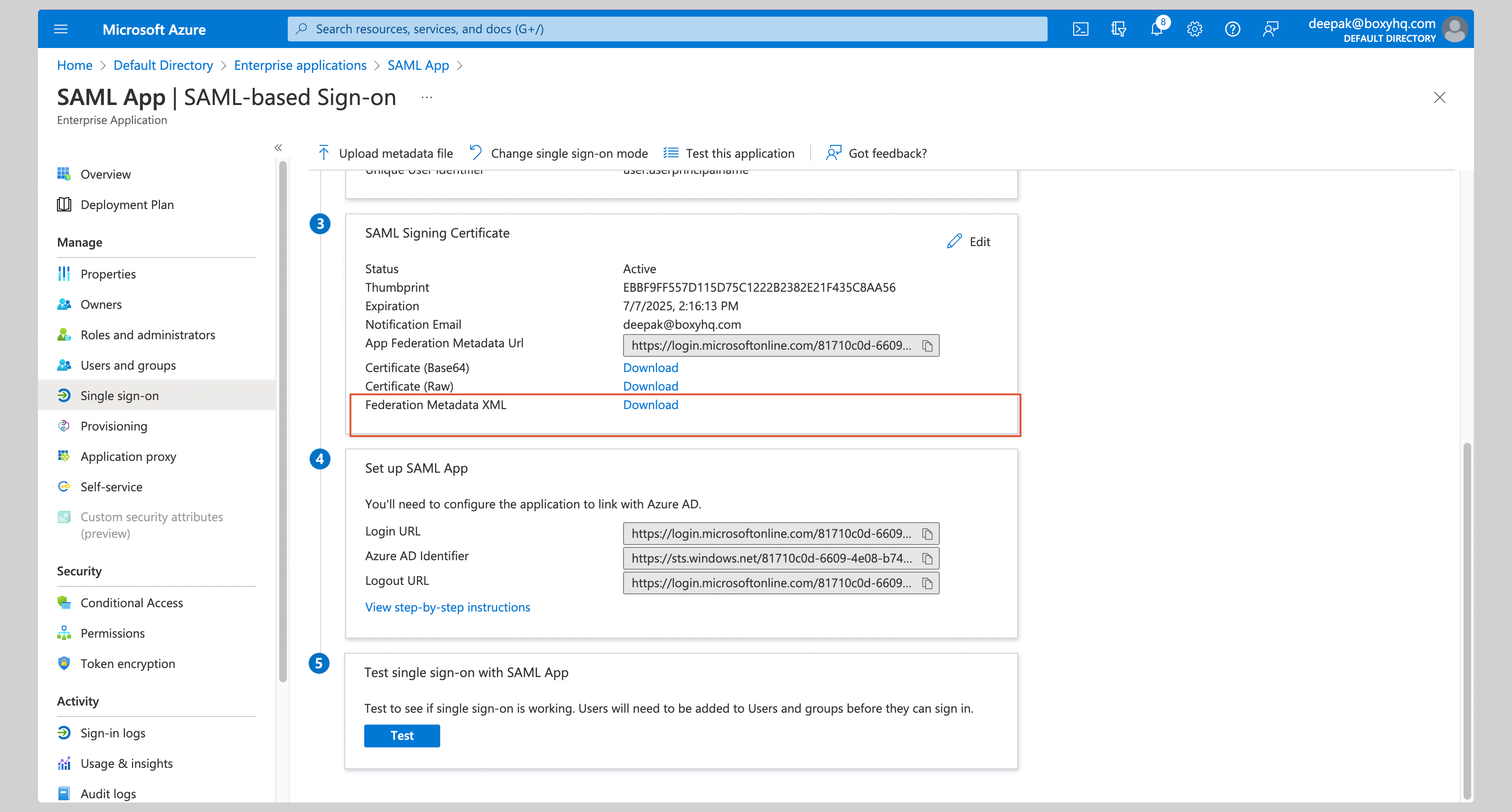1512x812 pixels.
Task: Edit SAML Signing Certificate via pencil icon
Action: (x=954, y=241)
